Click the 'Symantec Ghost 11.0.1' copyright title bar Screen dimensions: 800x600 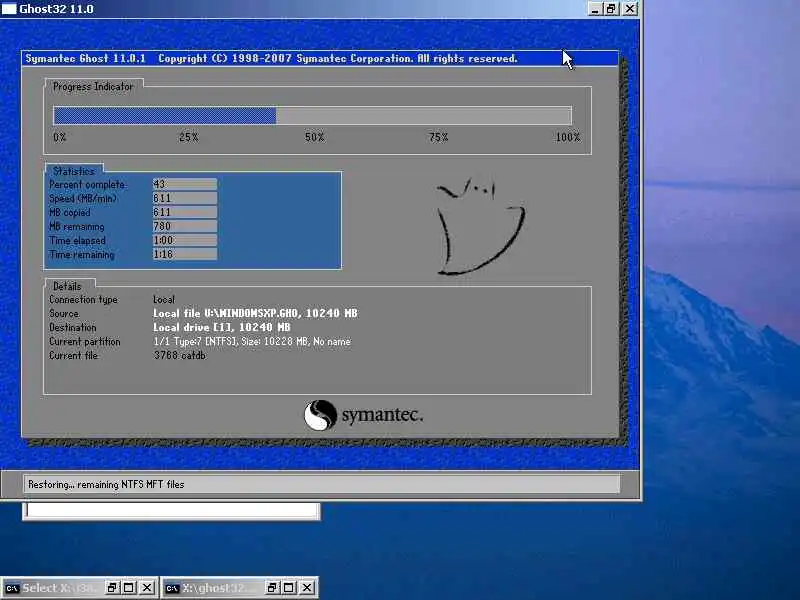tap(320, 58)
